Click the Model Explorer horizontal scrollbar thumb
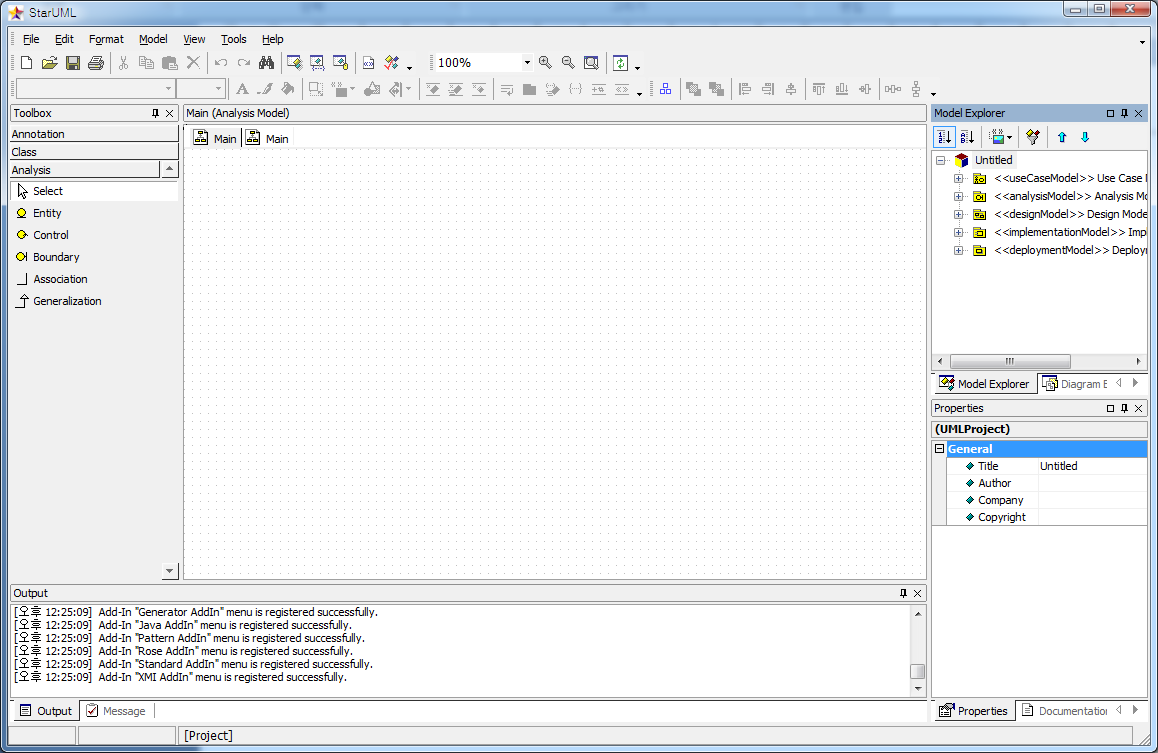 point(1010,362)
